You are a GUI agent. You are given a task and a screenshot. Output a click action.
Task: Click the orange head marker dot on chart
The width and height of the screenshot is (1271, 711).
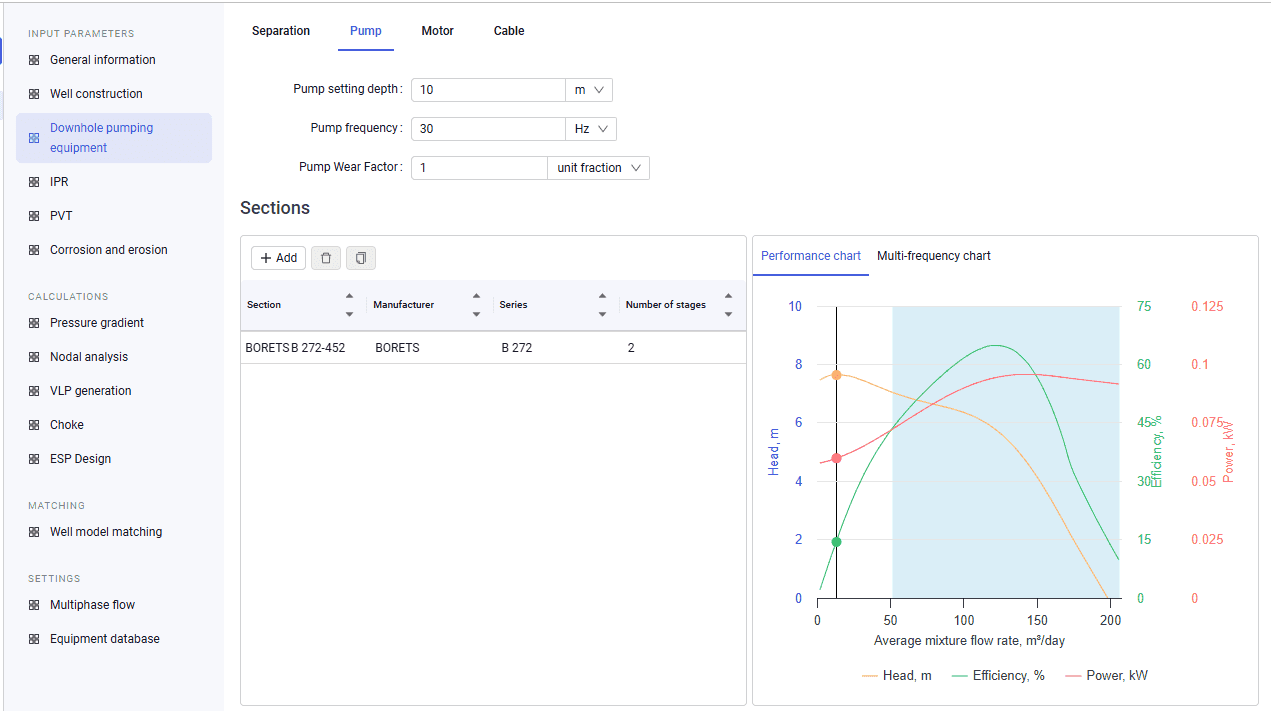[x=836, y=375]
